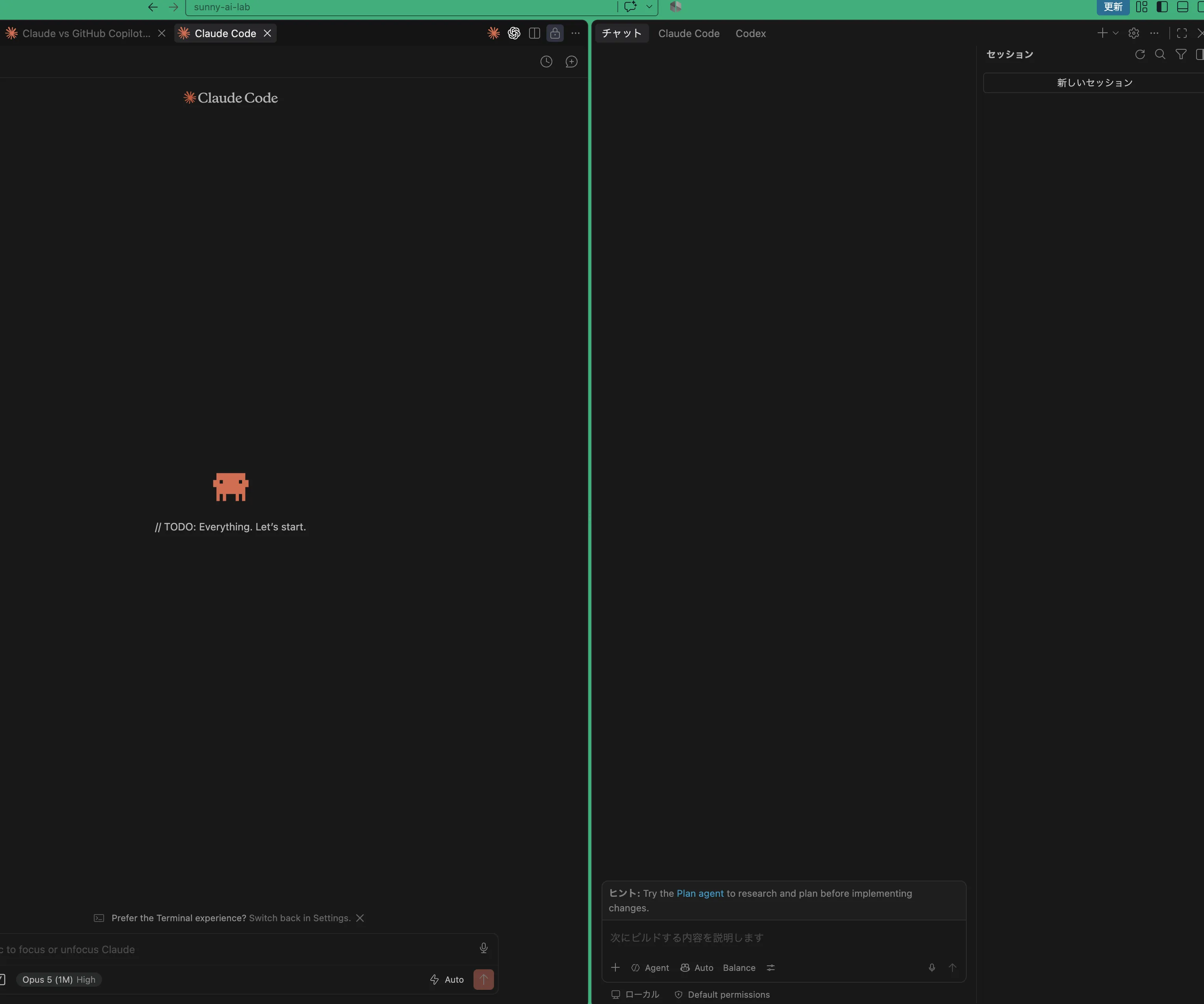Open chat panel more actions ellipsis
Screen dimensions: 1204x1004
coord(1154,33)
